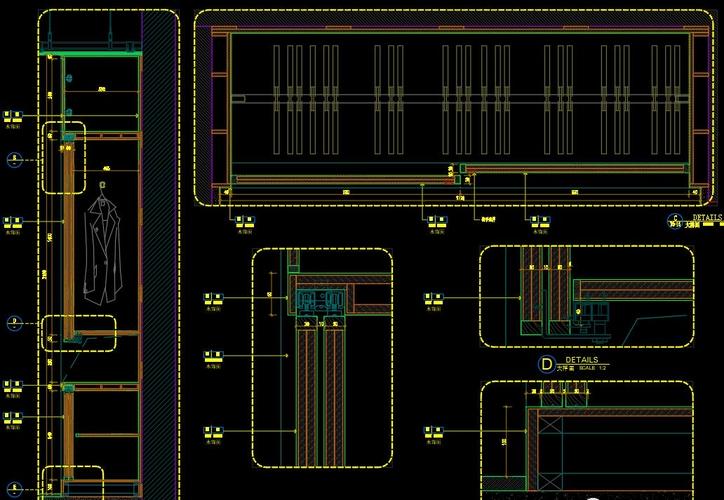
Task: Click the topmost material tag on the left edge
Action: (12, 115)
